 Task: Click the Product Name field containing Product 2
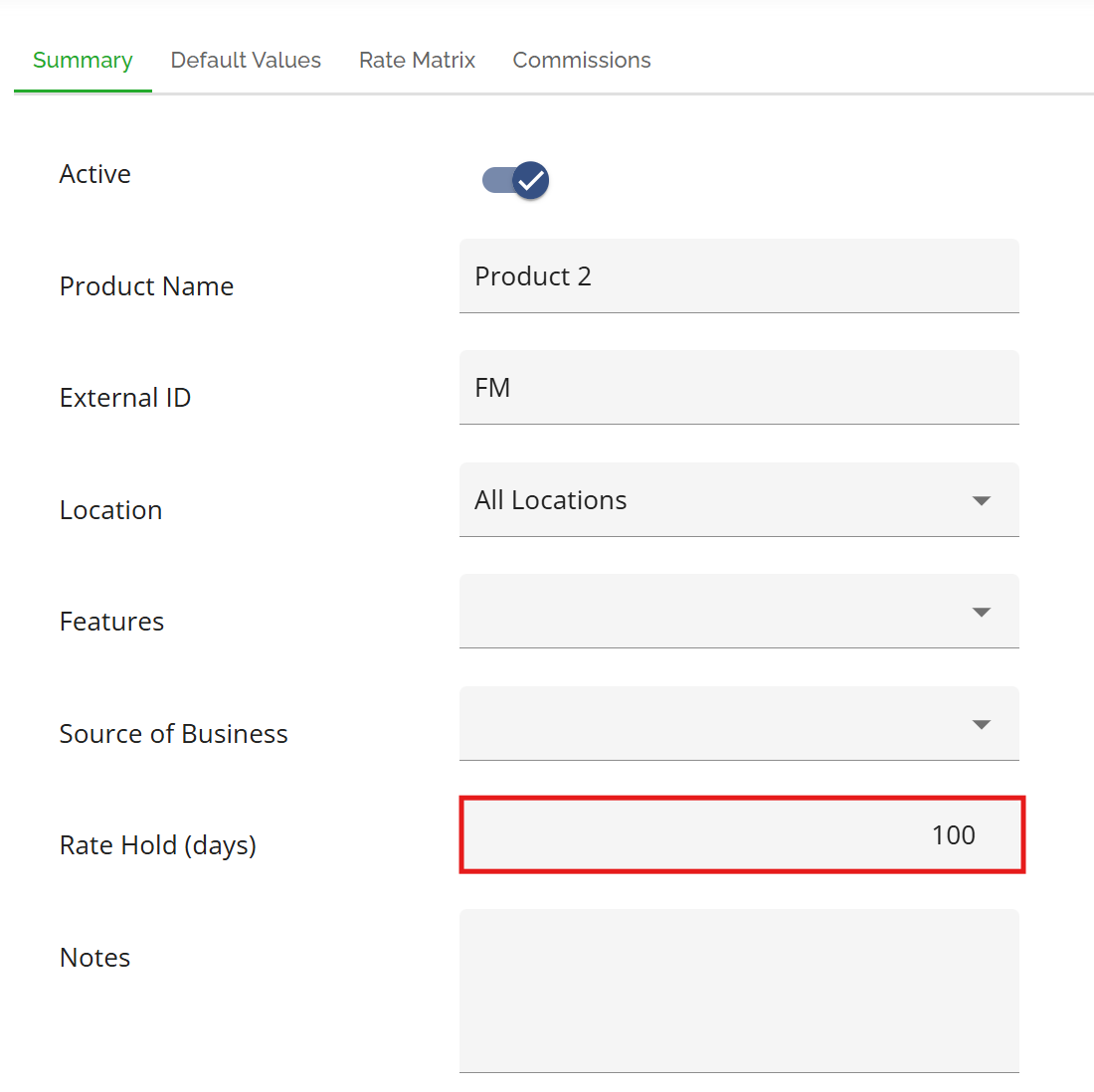[x=738, y=276]
